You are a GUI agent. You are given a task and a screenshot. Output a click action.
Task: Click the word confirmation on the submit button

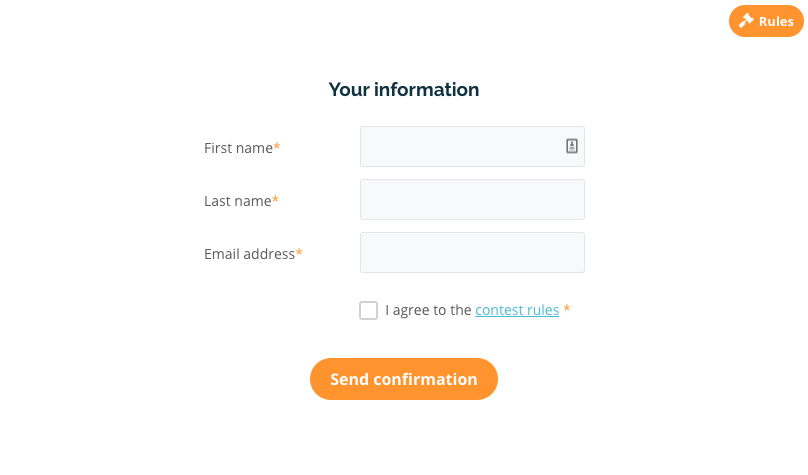425,379
